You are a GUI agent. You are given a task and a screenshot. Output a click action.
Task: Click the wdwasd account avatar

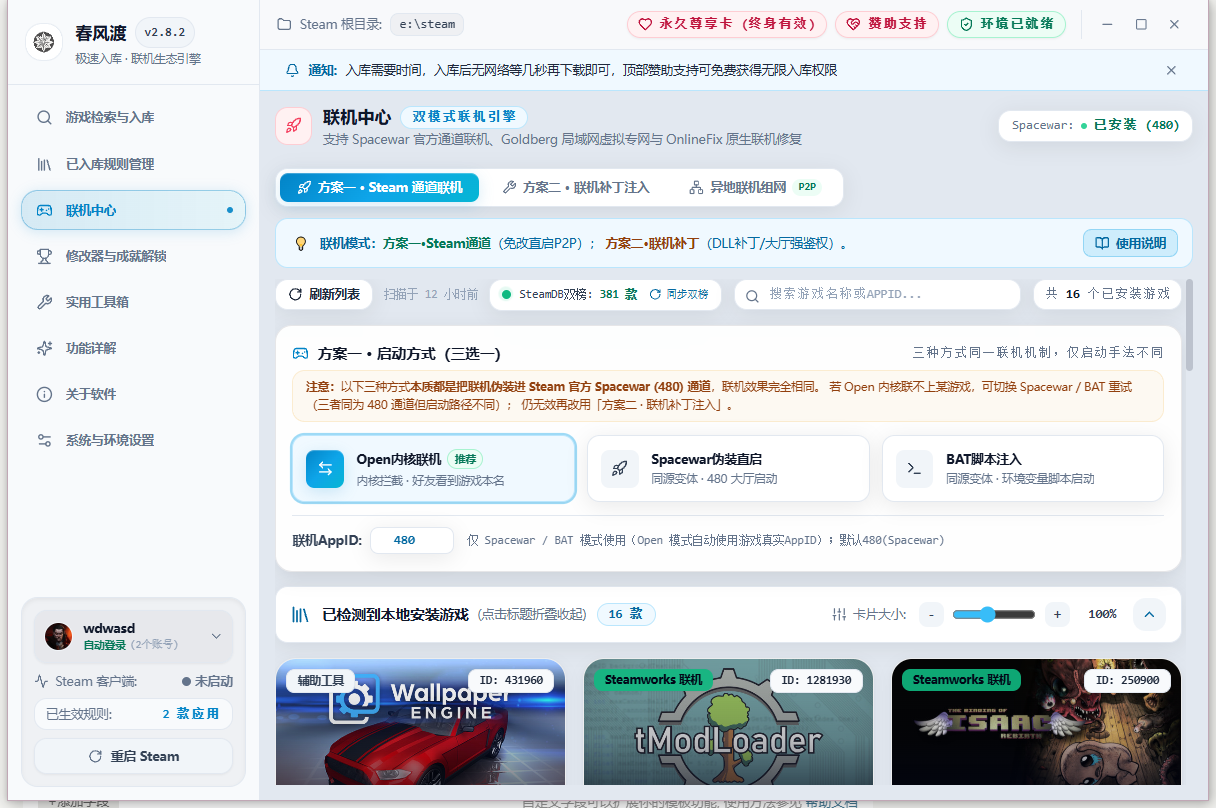coord(59,636)
